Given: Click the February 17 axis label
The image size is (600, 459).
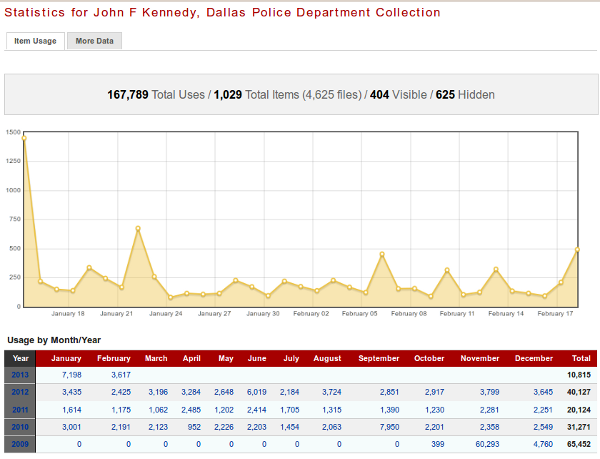Looking at the screenshot, I should 555,314.
